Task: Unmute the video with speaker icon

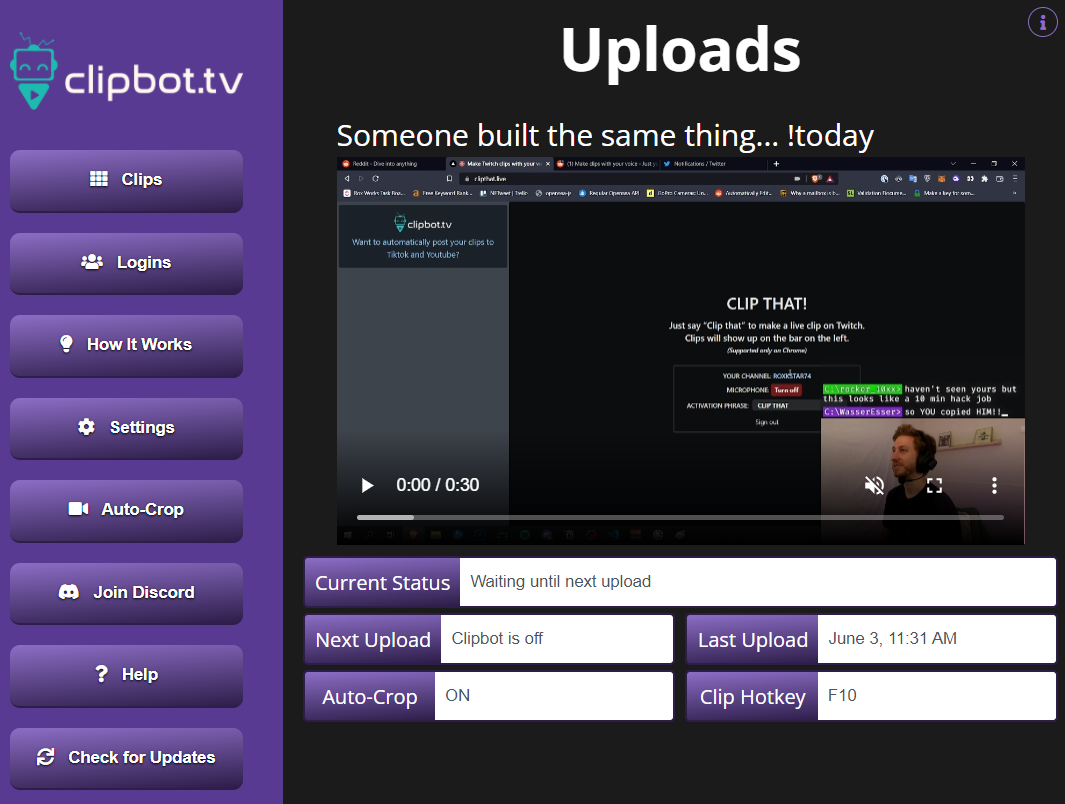Action: tap(874, 485)
